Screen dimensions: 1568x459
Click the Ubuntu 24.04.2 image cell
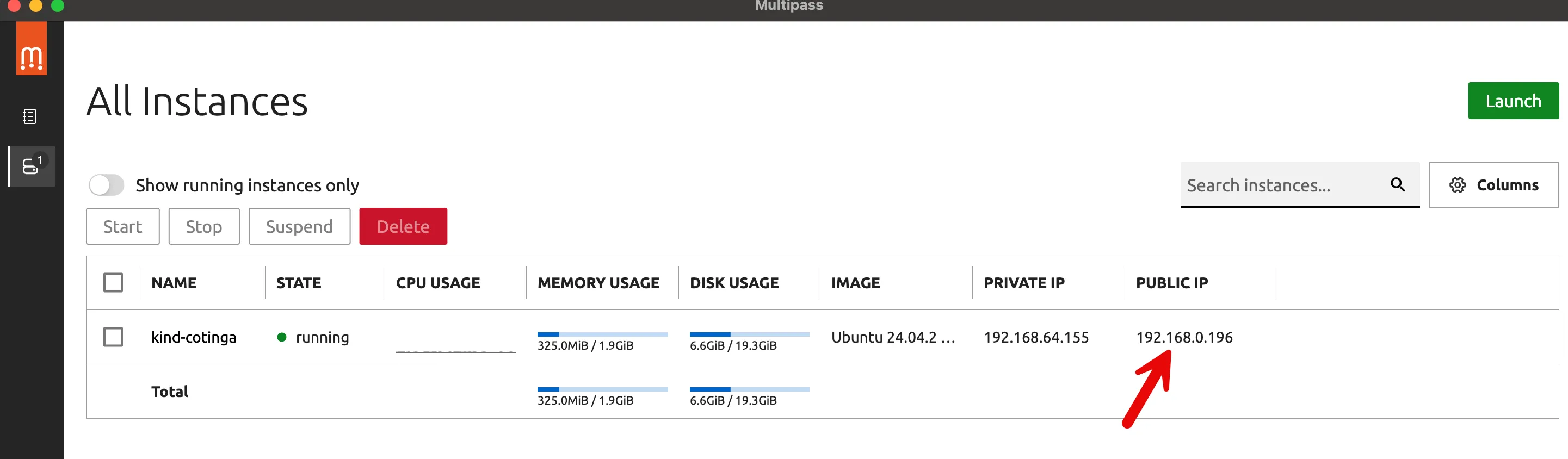click(x=893, y=337)
